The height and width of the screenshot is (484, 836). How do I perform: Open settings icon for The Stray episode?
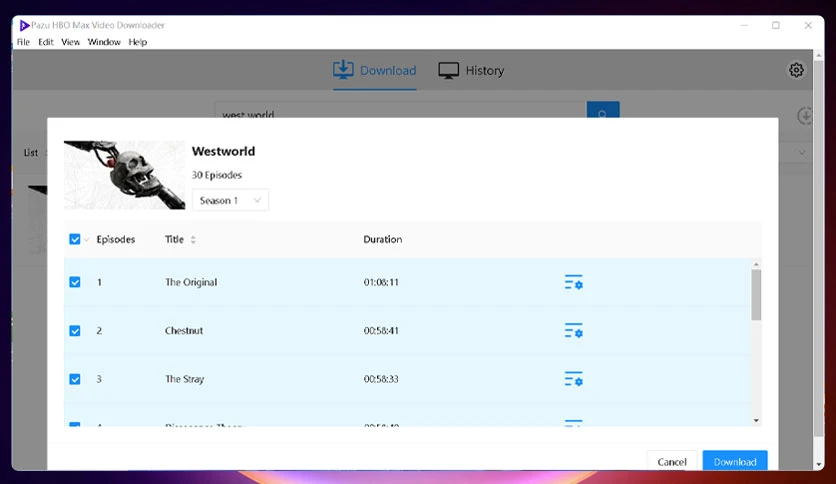coord(574,379)
